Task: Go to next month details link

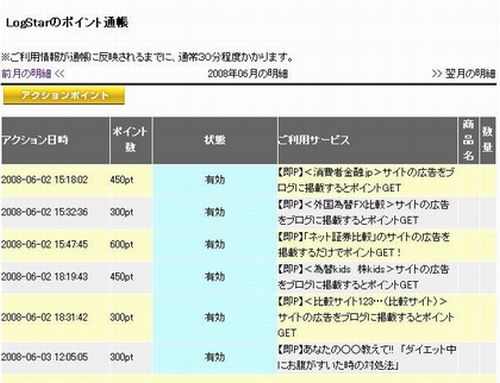Action: (x=464, y=74)
